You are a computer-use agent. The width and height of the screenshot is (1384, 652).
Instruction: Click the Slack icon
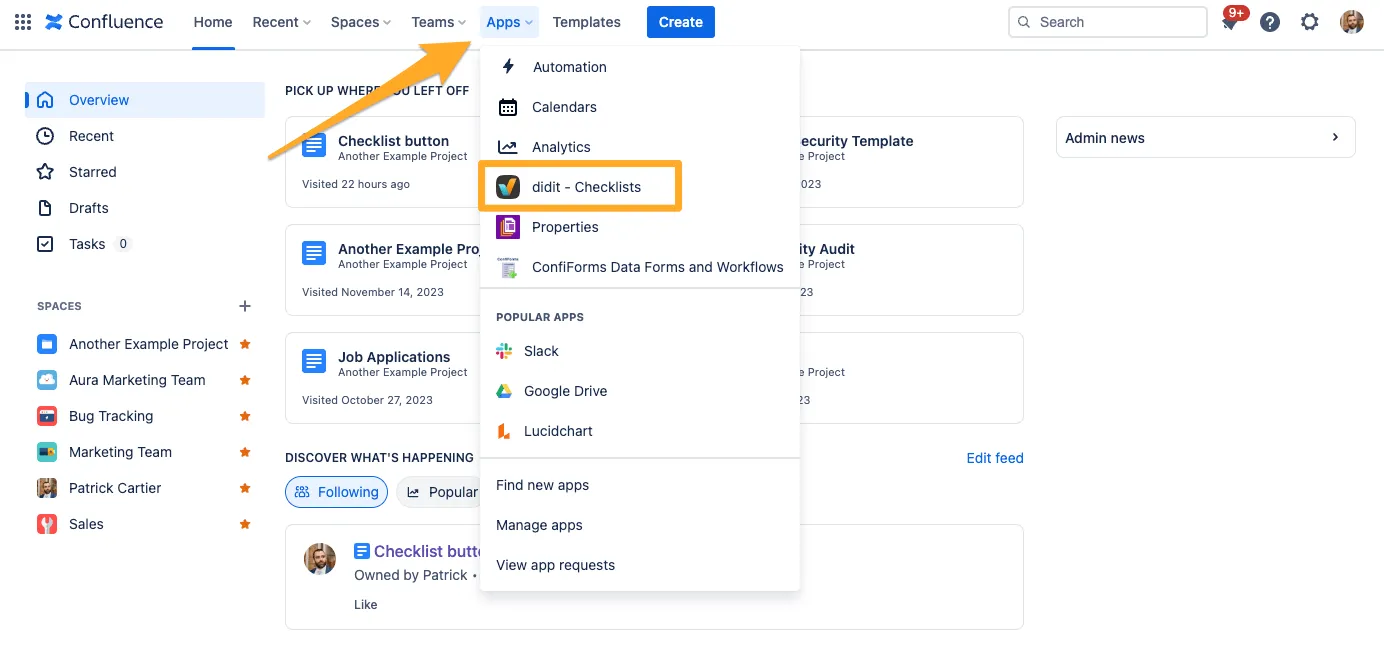504,351
